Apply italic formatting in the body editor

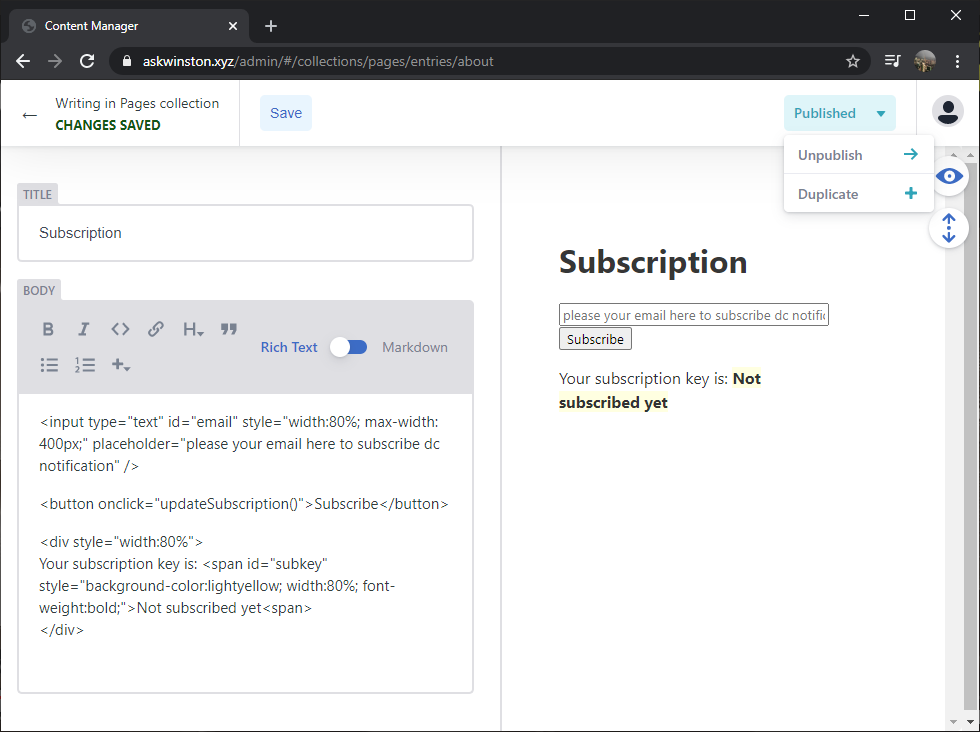pyautogui.click(x=84, y=328)
